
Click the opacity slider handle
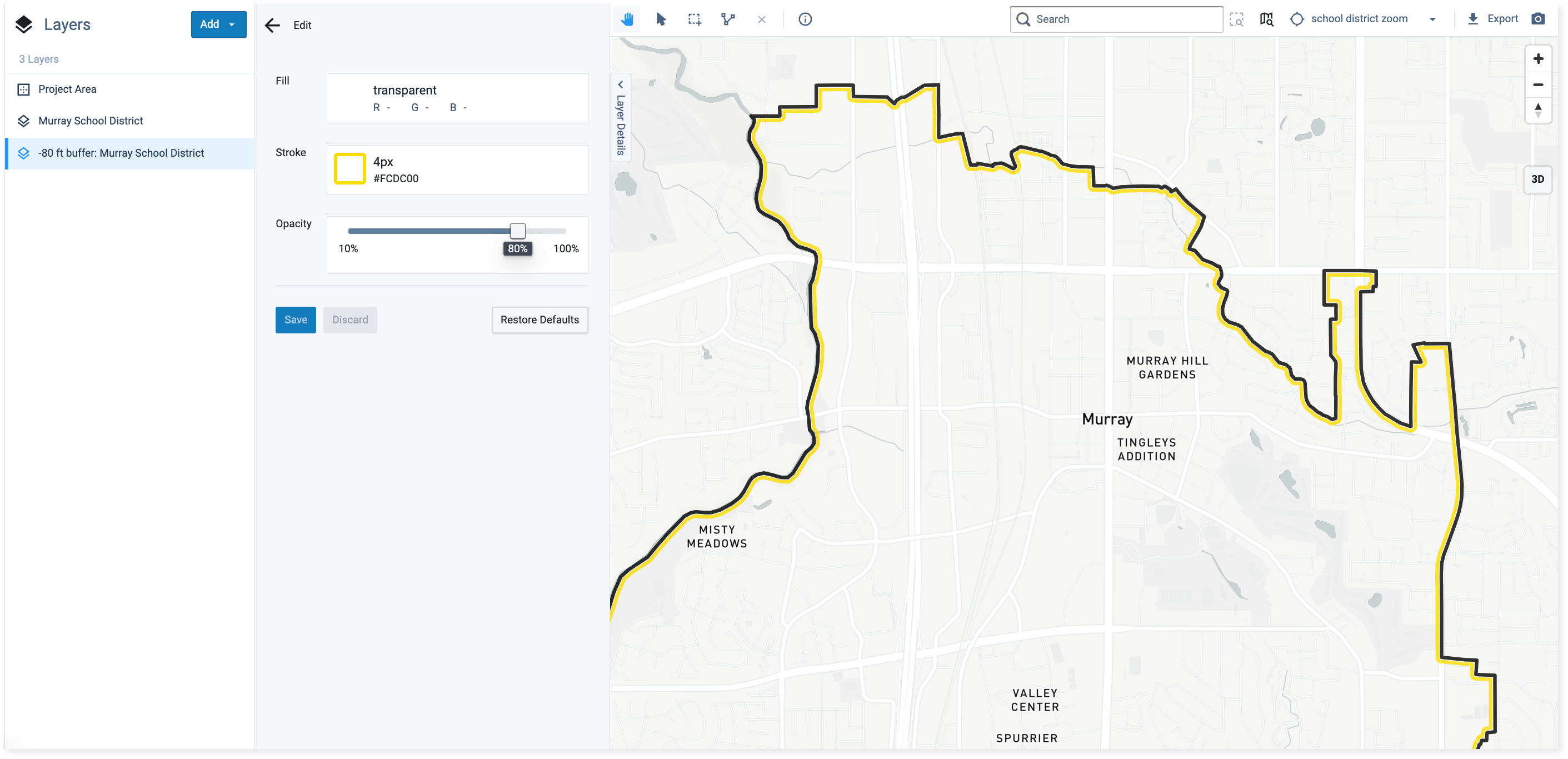[517, 231]
